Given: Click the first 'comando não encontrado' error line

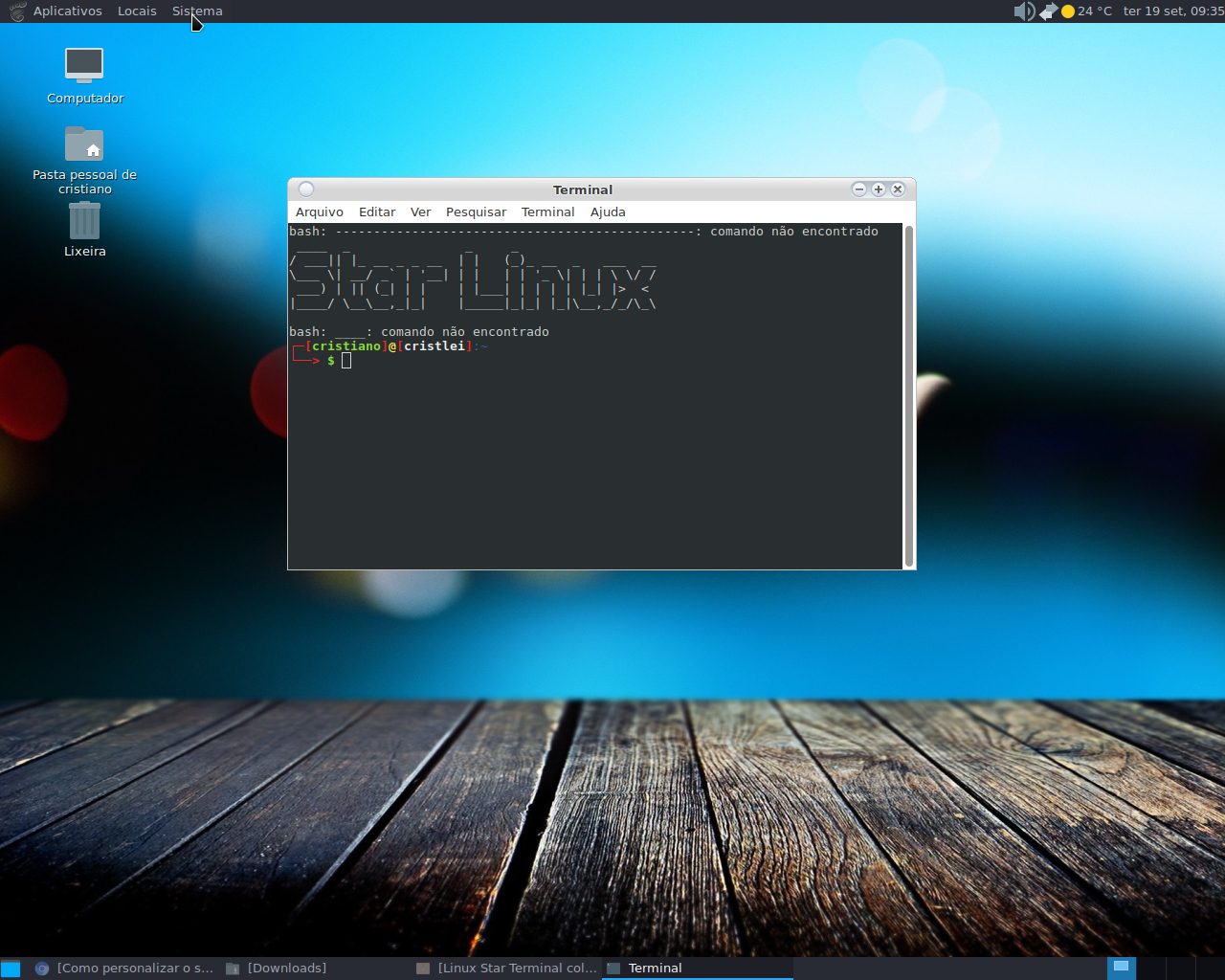Looking at the screenshot, I should [584, 232].
